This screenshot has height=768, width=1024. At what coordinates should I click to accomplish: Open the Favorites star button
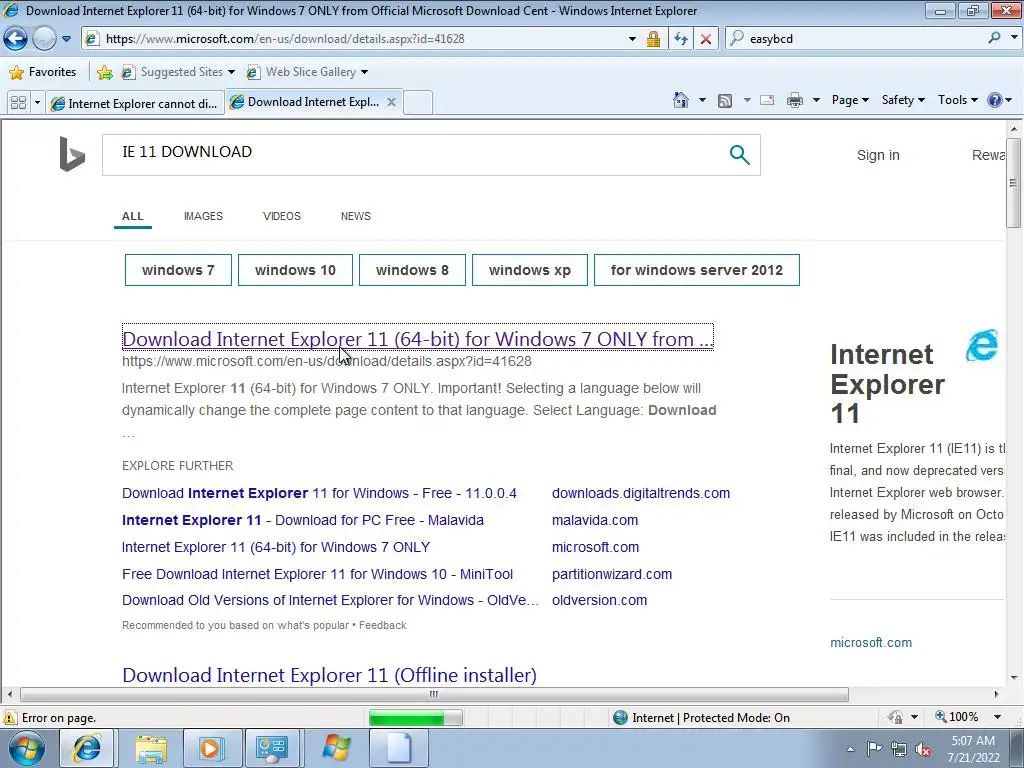pos(43,72)
